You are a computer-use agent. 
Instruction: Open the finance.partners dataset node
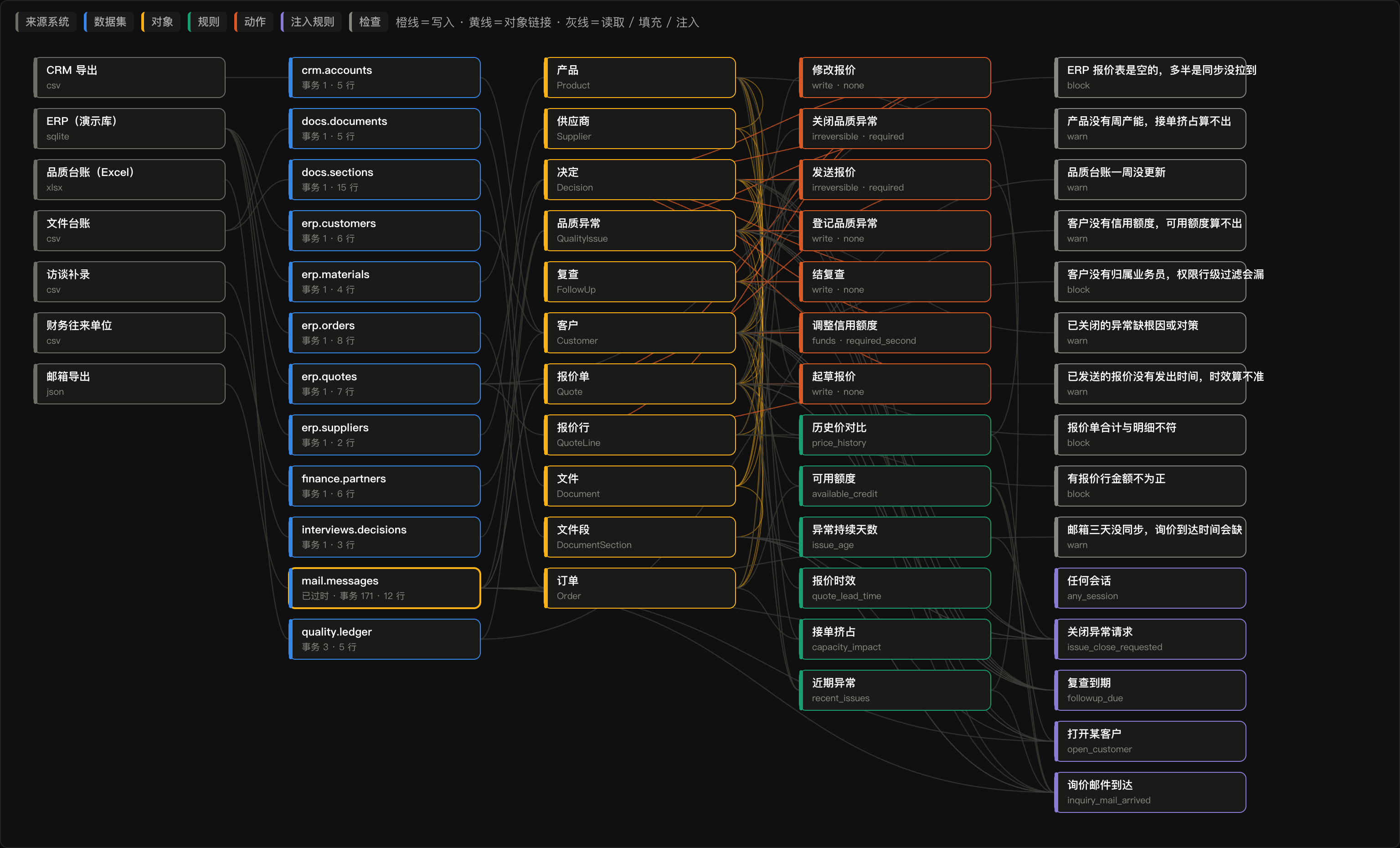pyautogui.click(x=385, y=486)
